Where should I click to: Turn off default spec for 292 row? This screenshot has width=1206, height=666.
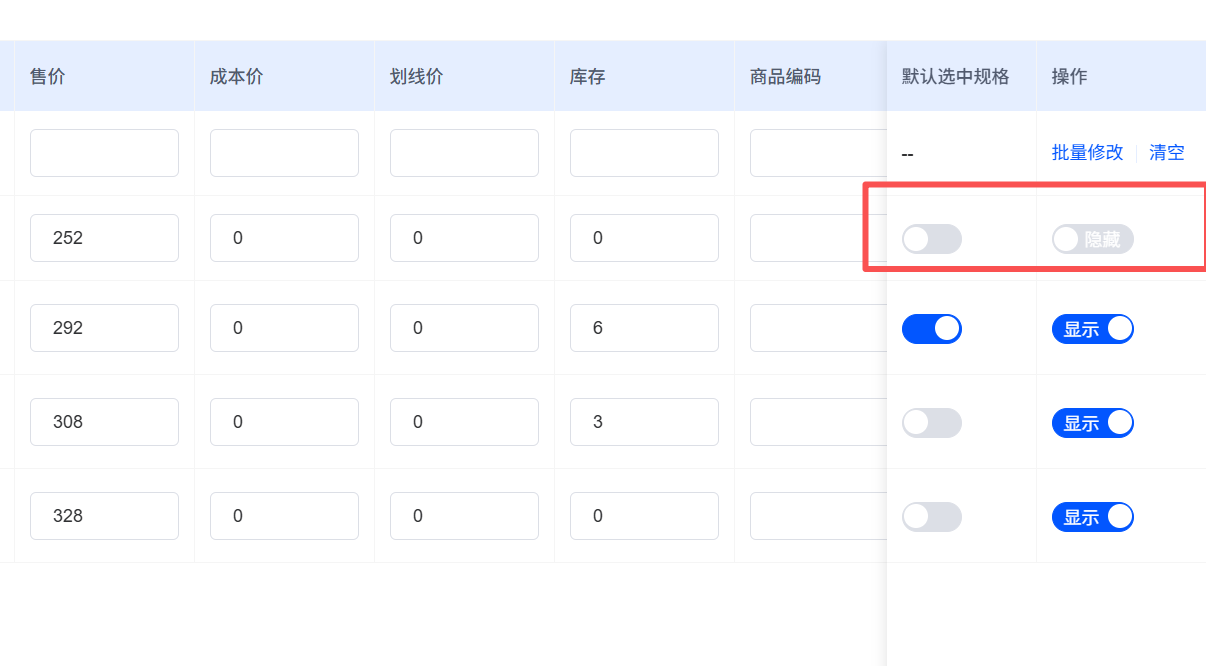(x=931, y=329)
